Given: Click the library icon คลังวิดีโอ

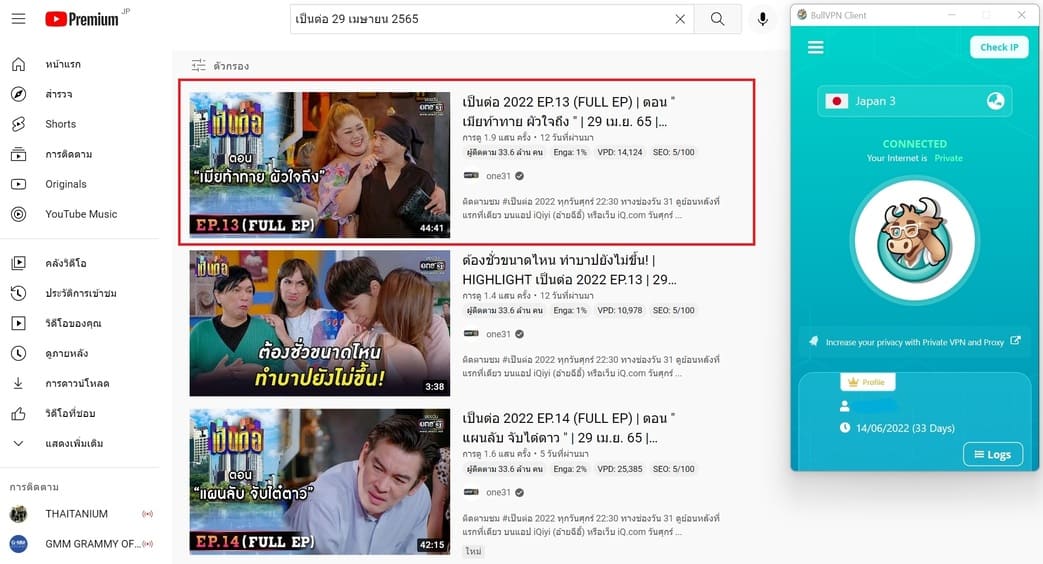Looking at the screenshot, I should tap(19, 263).
